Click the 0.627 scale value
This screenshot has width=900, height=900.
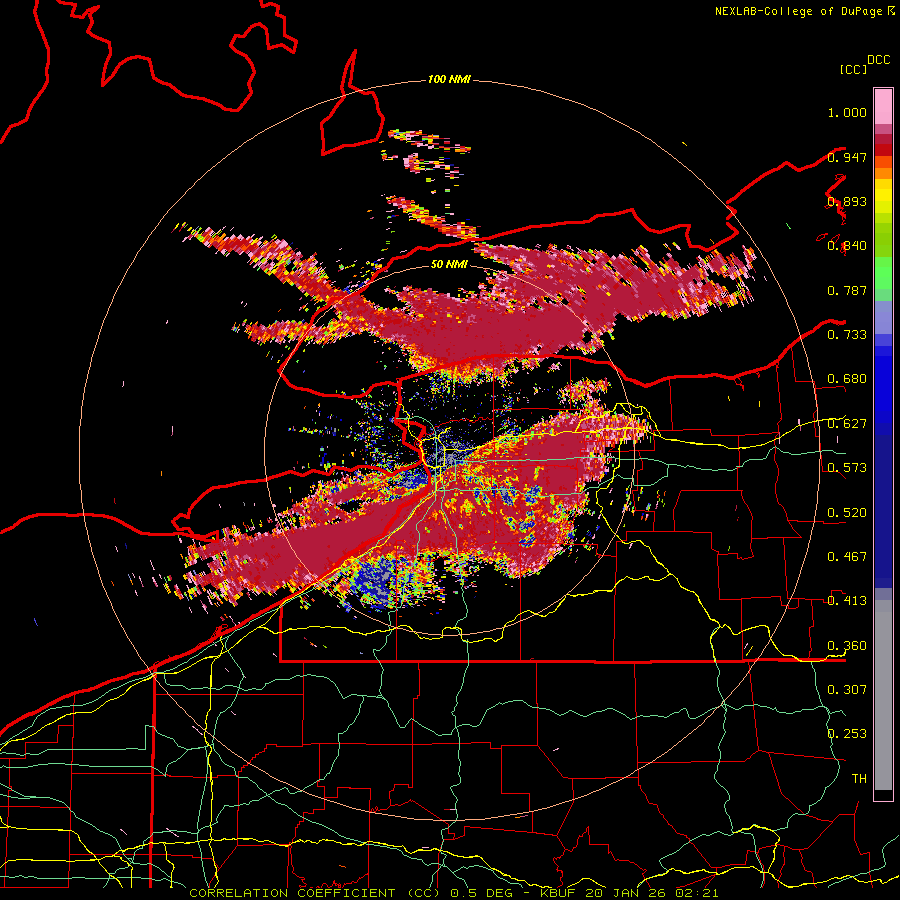tap(847, 424)
